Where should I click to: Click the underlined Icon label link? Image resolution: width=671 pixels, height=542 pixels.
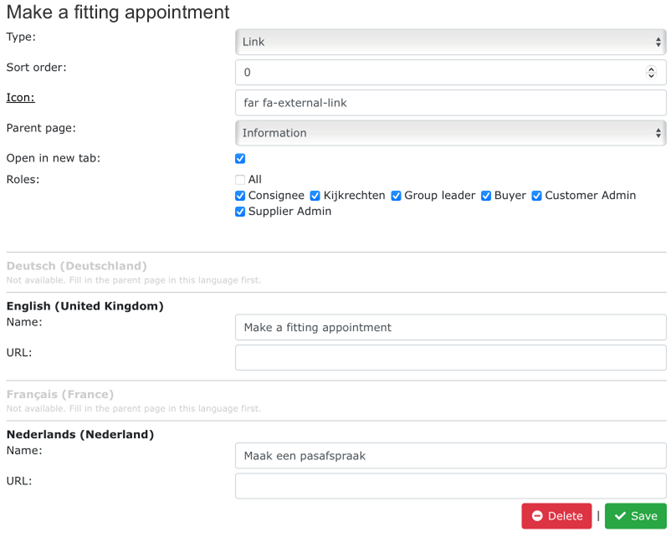(20, 98)
